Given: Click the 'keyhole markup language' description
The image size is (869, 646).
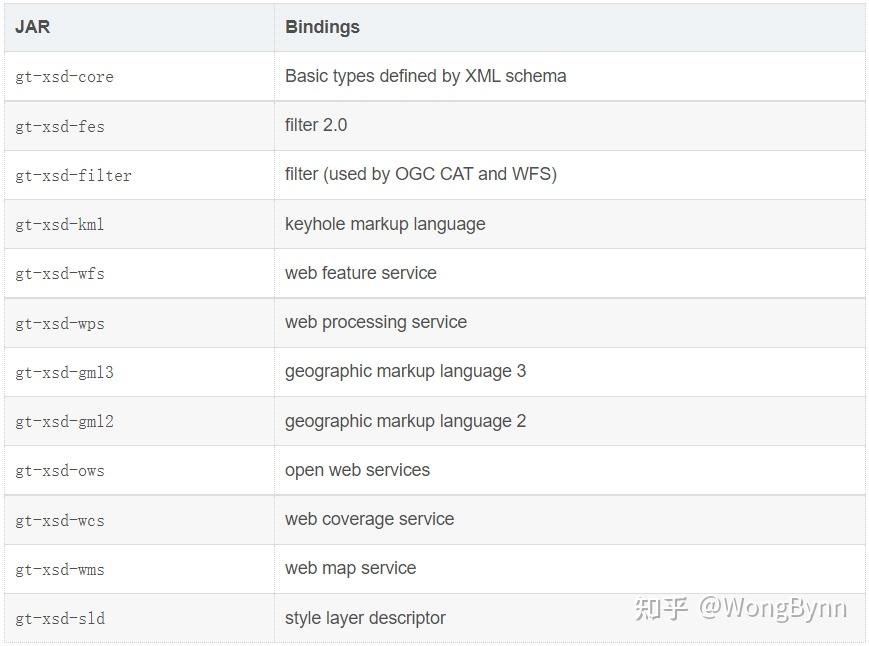Looking at the screenshot, I should click(x=385, y=224).
